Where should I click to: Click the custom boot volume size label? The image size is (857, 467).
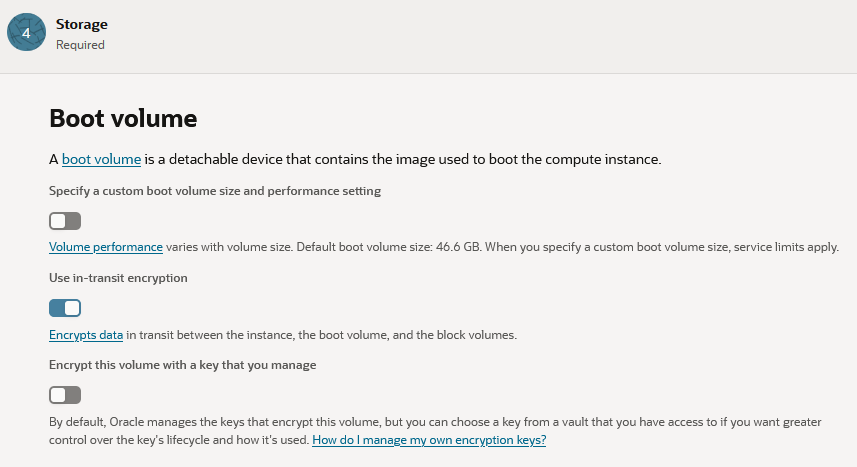214,190
